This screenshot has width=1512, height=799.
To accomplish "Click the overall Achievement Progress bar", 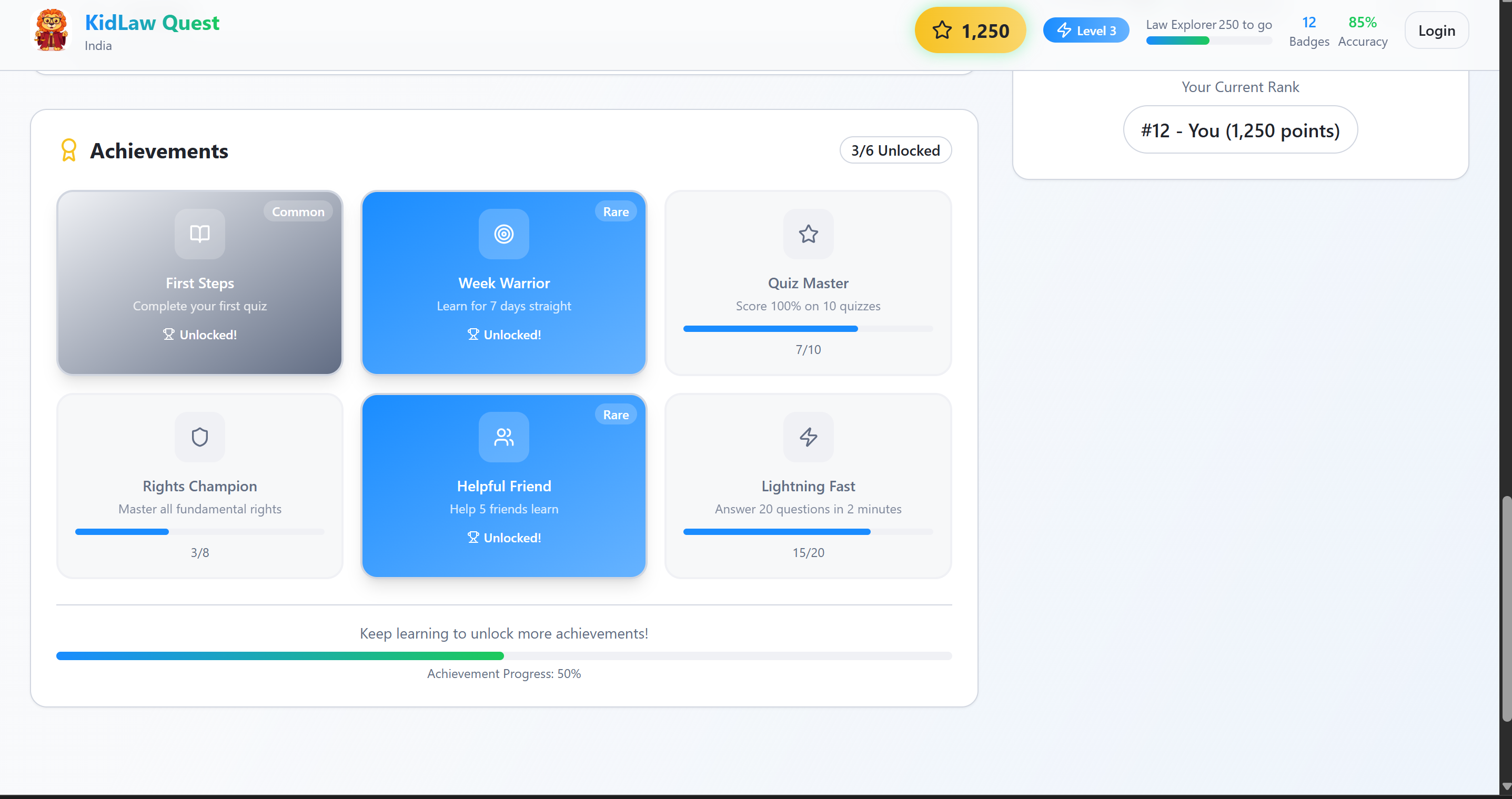I will click(503, 656).
